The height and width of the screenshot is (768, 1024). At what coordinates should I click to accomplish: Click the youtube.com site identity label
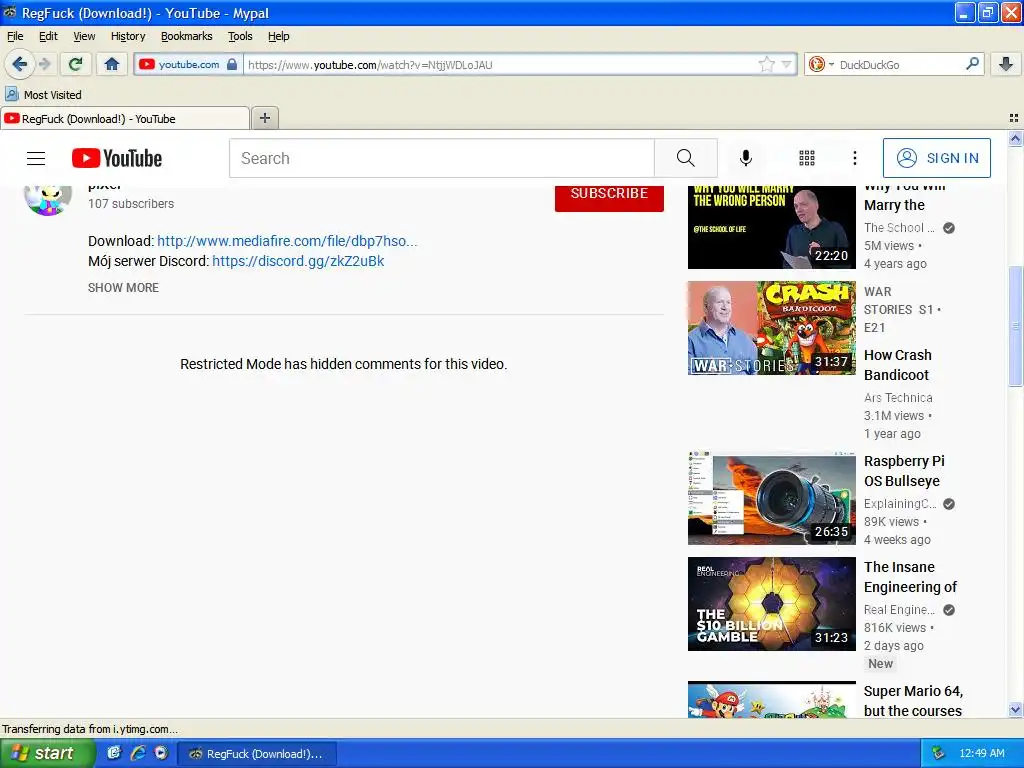(x=189, y=64)
